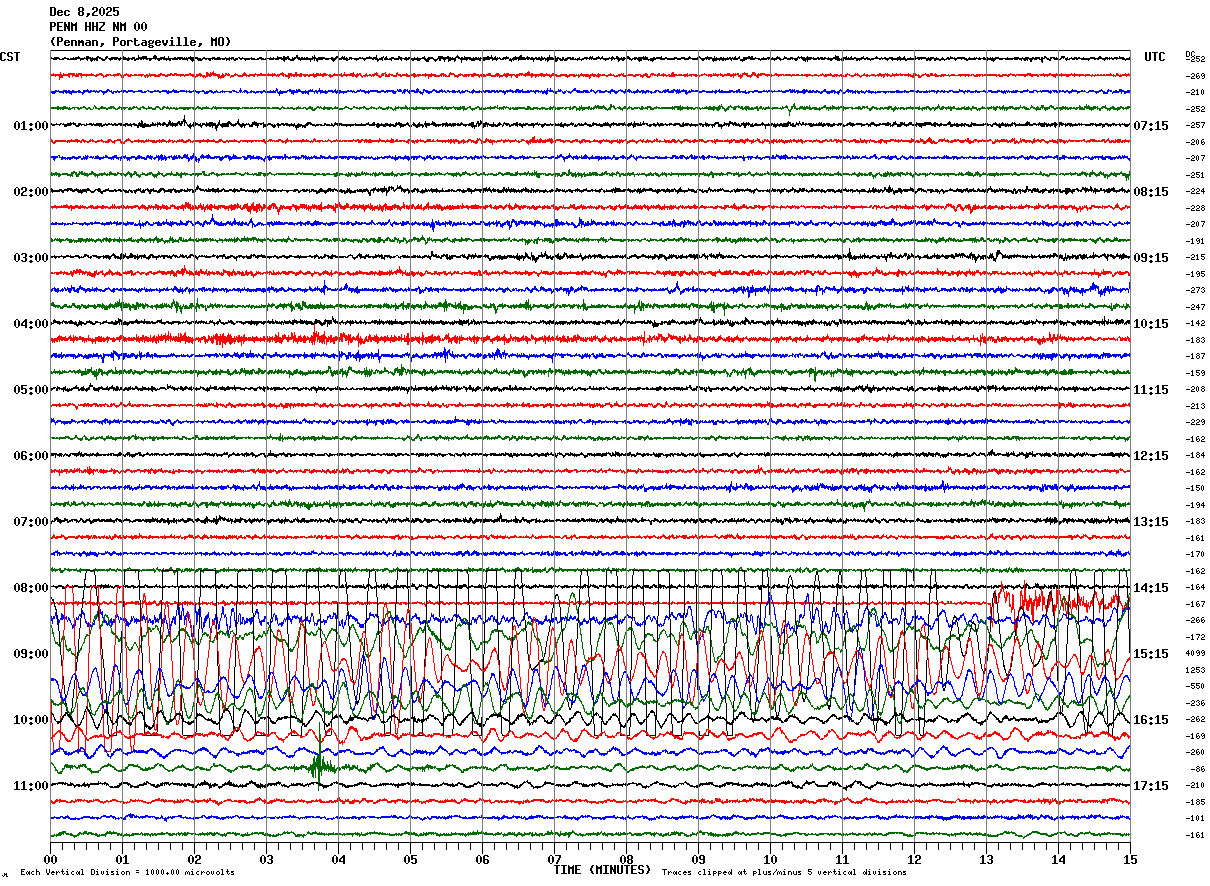This screenshot has height=886, width=1210.
Task: Click the 17:15 UTC time label
Action: (x=1151, y=786)
